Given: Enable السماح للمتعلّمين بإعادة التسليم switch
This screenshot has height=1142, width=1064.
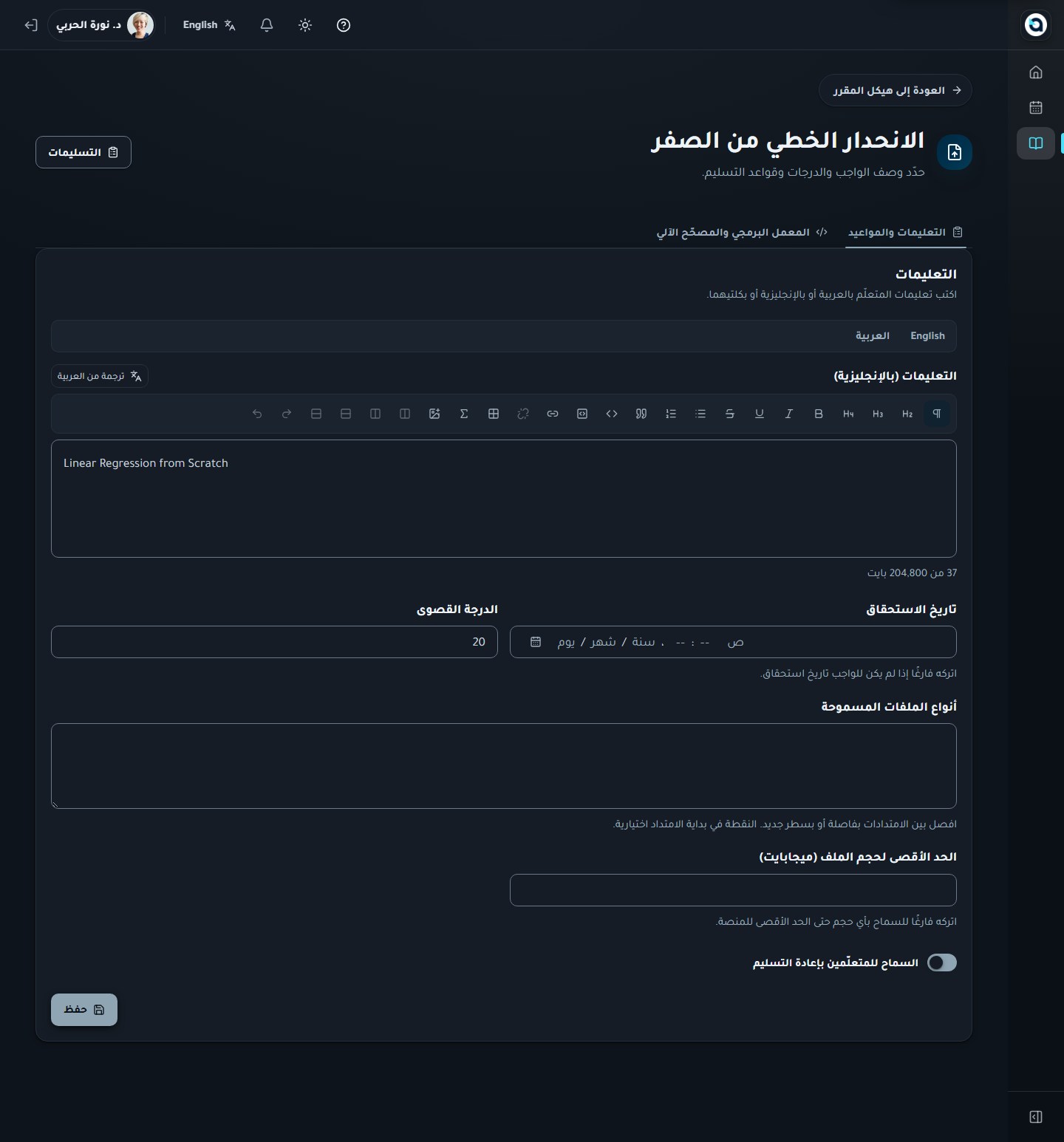Looking at the screenshot, I should click(x=942, y=963).
